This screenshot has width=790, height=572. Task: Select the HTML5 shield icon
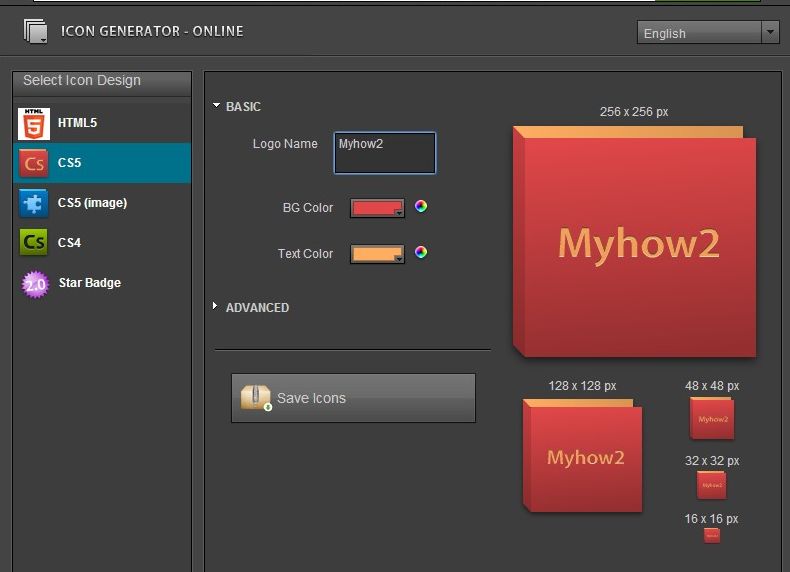[x=34, y=123]
